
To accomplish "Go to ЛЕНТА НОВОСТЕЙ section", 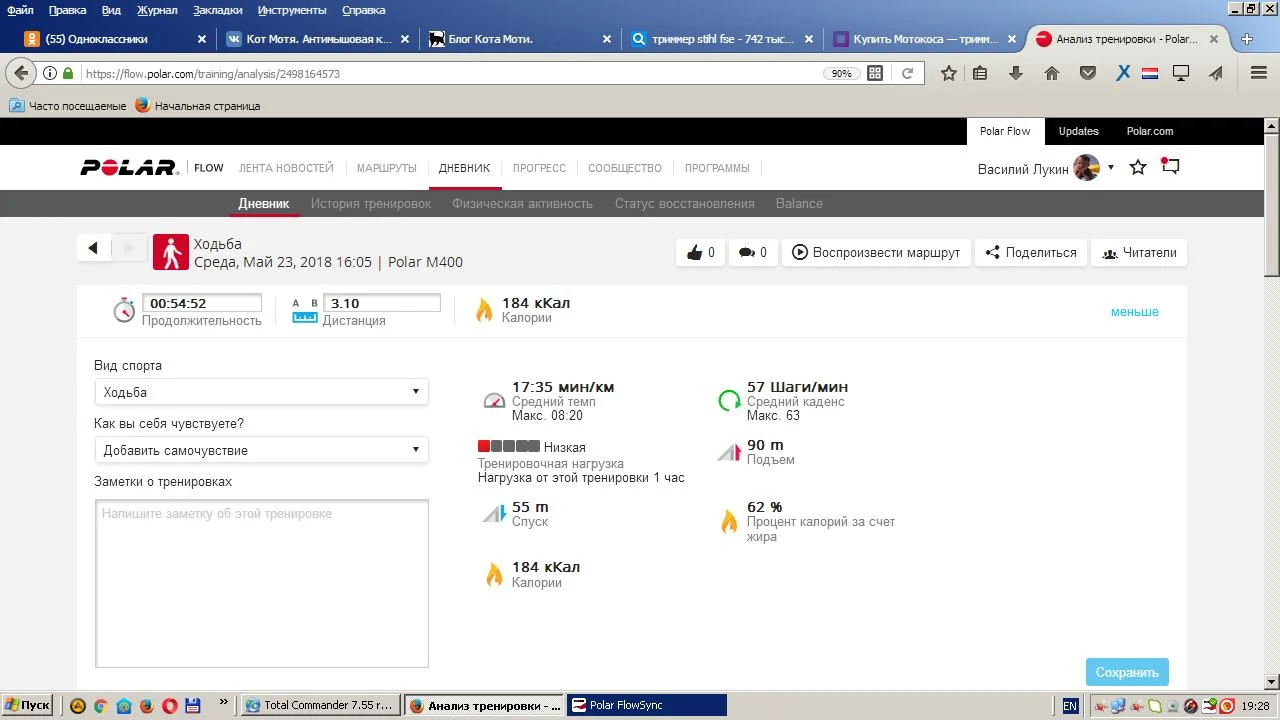I will point(286,168).
